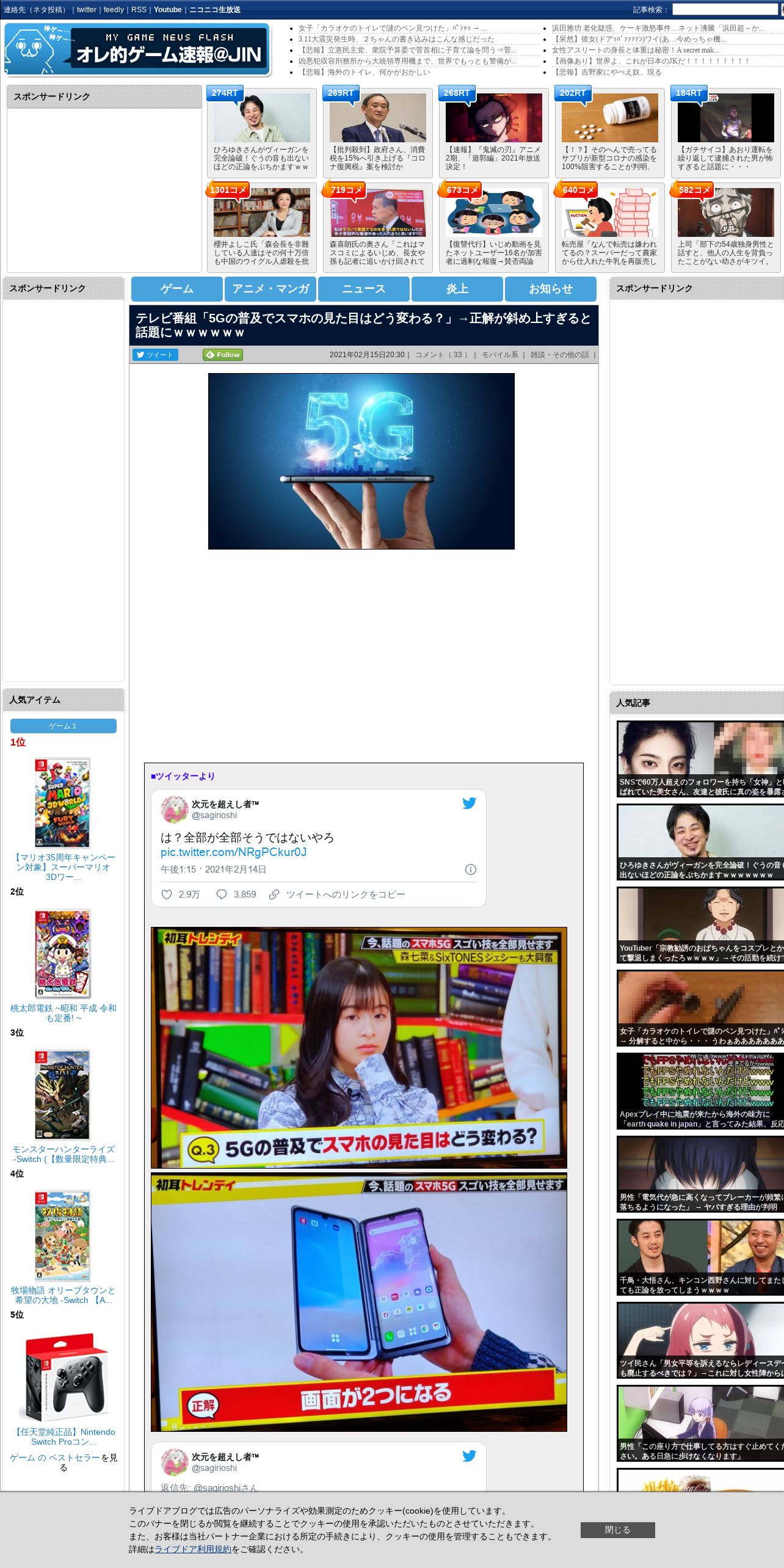Click the site logo オレ的ゲーム速報@JIN
This screenshot has width=784, height=1568.
[x=137, y=49]
